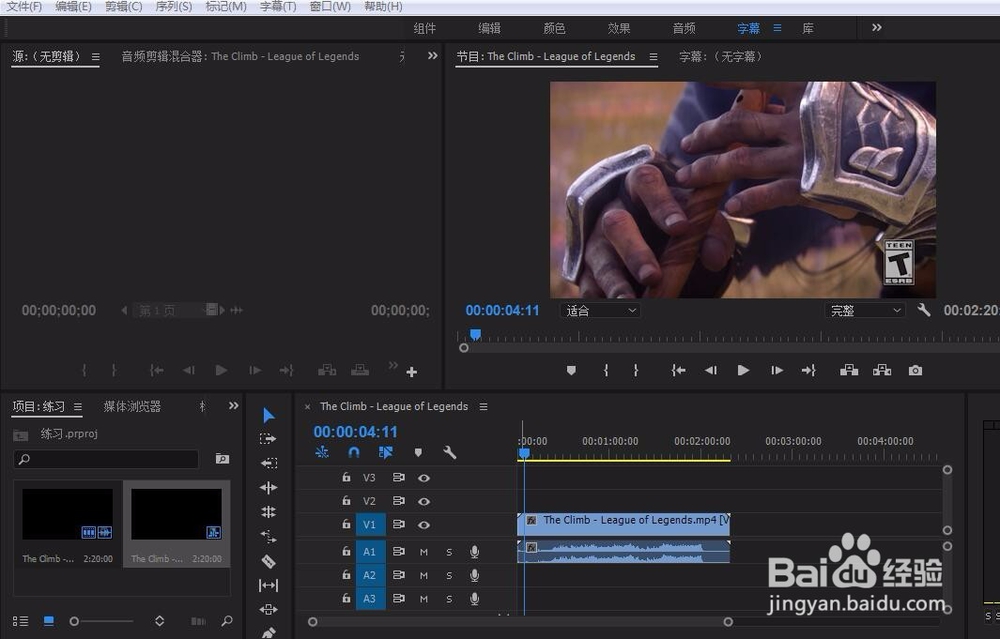Toggle linked selection in timeline

[386, 452]
